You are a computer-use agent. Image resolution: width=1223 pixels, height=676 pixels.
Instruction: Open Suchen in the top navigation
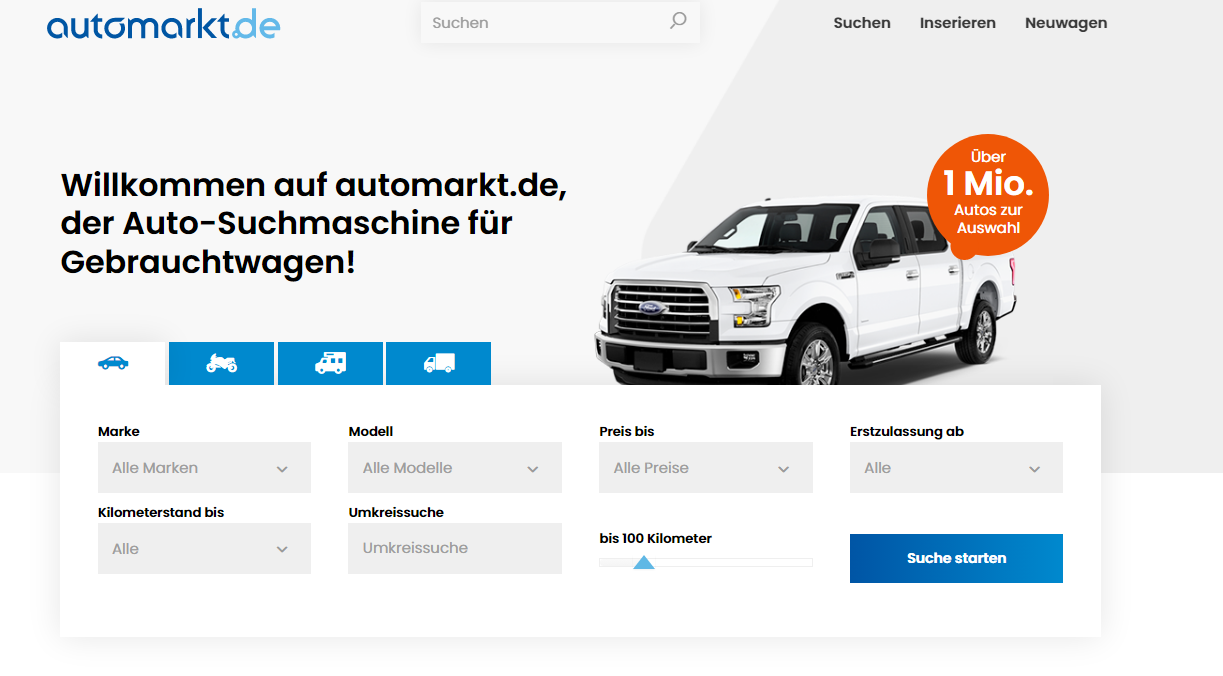click(x=861, y=23)
